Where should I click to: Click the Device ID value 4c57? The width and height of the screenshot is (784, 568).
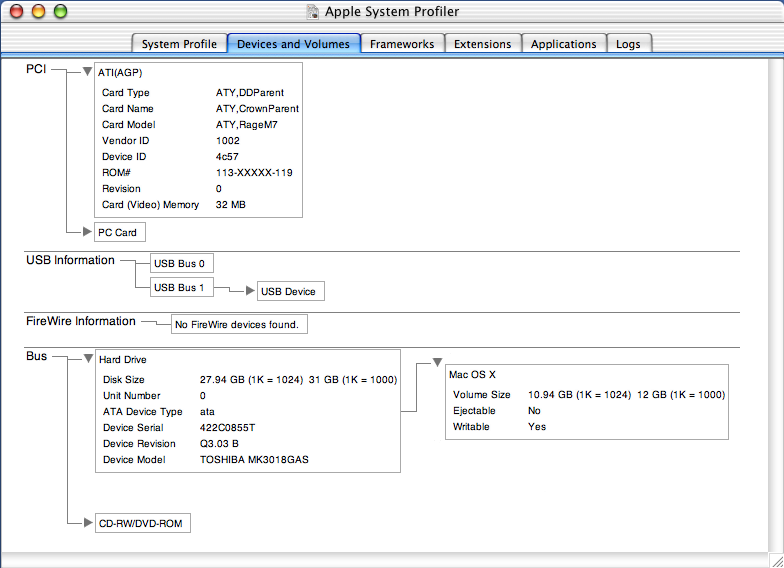[227, 156]
